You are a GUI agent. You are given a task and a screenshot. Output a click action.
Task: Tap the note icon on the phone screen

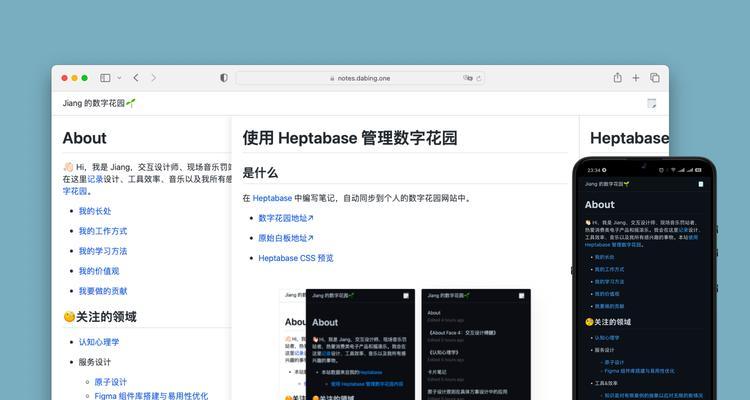tap(701, 184)
